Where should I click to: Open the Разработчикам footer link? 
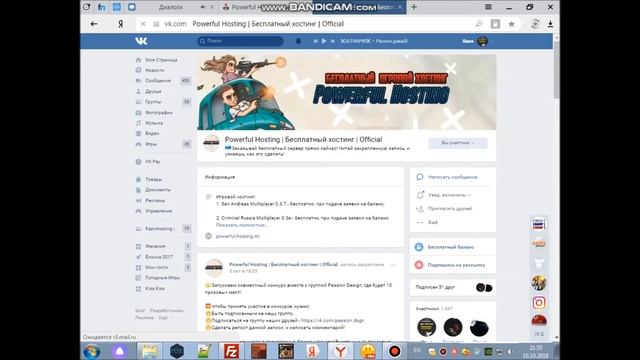[167, 311]
